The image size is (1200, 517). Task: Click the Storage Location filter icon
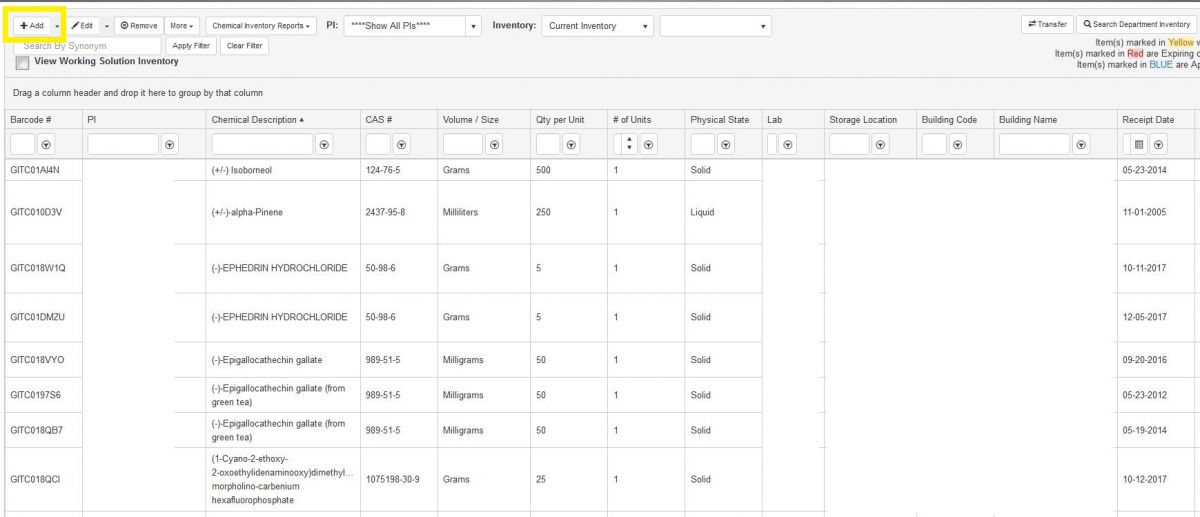point(880,145)
